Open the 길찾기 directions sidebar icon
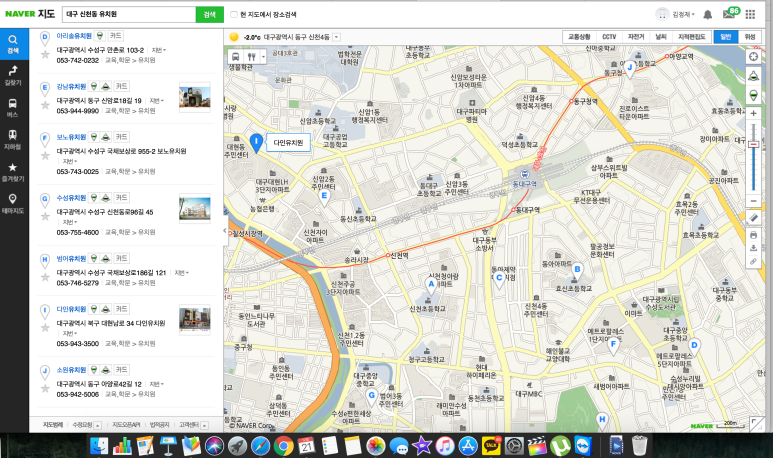This screenshot has width=773, height=458. [x=13, y=75]
